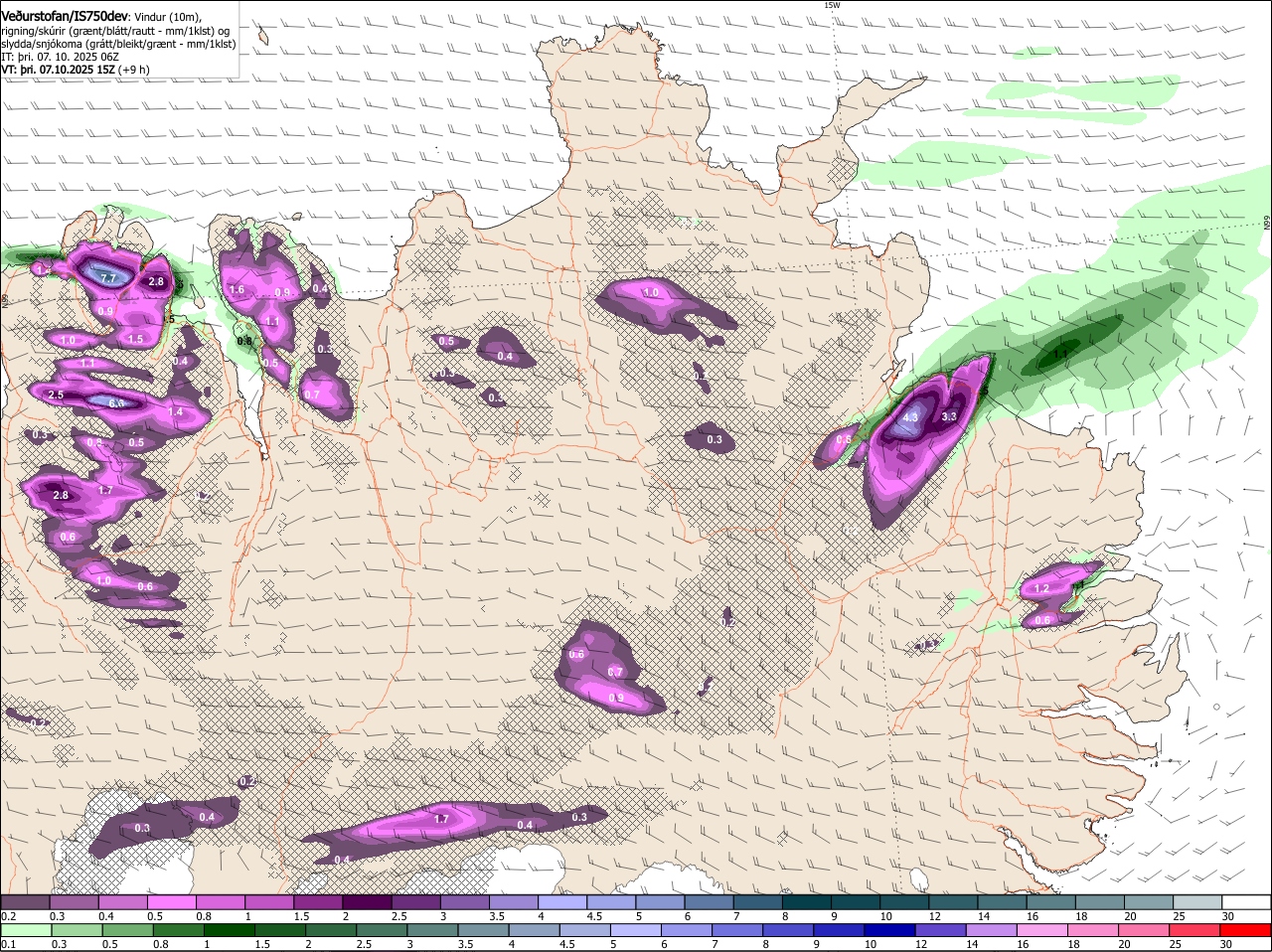Click the VT: þri. 07.10.2025 15Z (+9 h) line
The image size is (1272, 952).
(x=77, y=70)
